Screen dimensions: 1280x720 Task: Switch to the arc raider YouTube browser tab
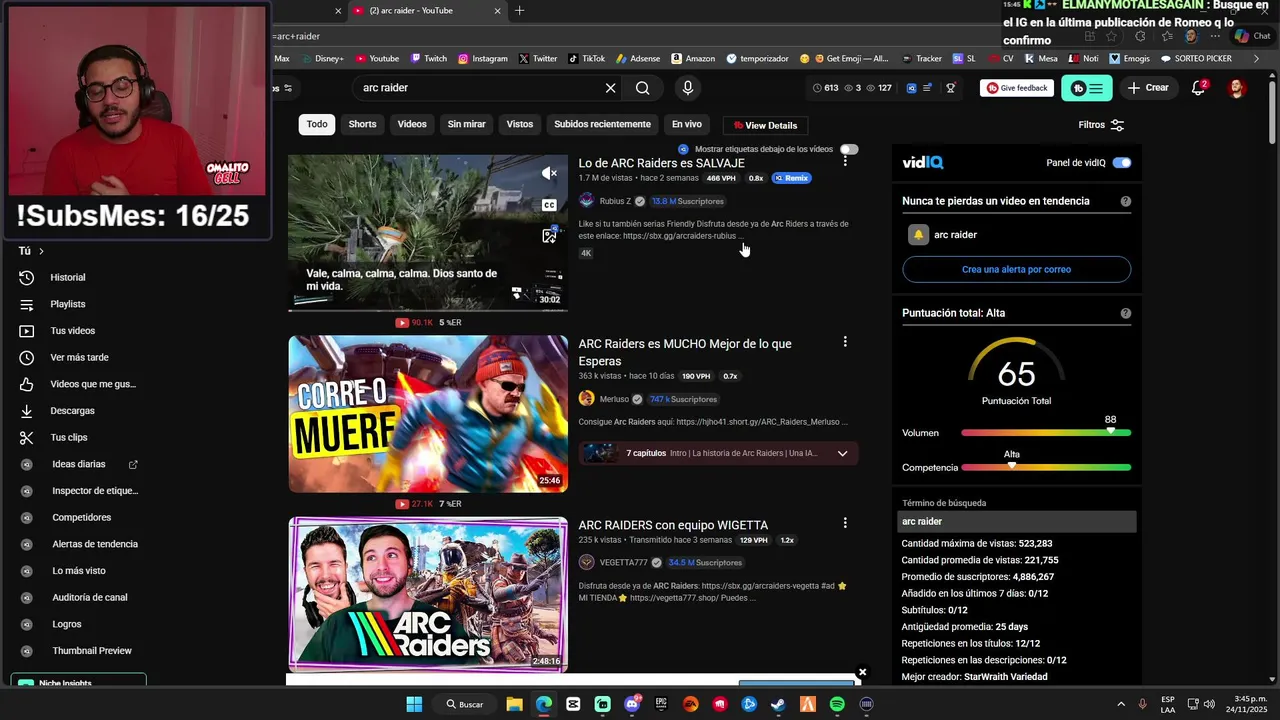tap(425, 11)
